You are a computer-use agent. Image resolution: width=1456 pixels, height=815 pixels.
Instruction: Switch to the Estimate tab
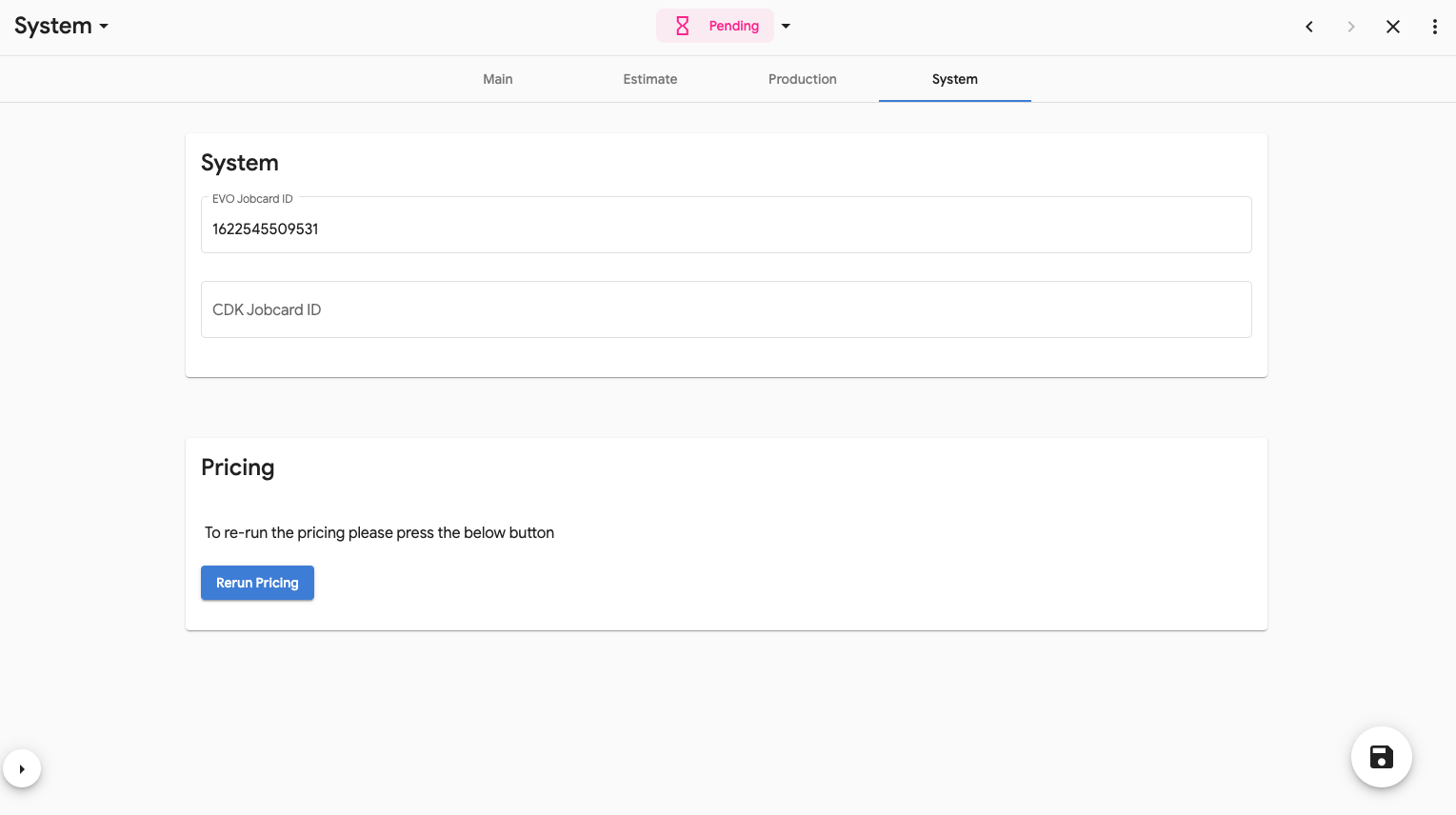pos(650,79)
